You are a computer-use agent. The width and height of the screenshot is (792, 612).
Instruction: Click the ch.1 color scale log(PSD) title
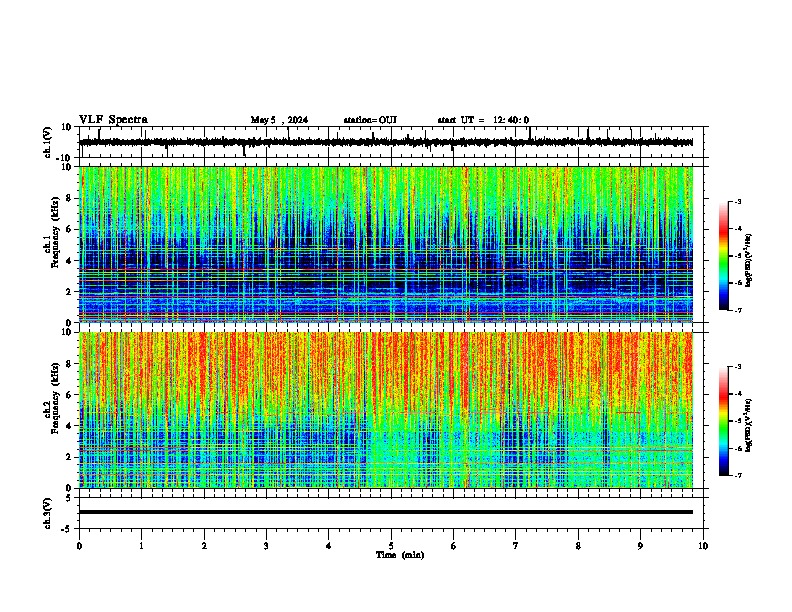click(x=749, y=261)
